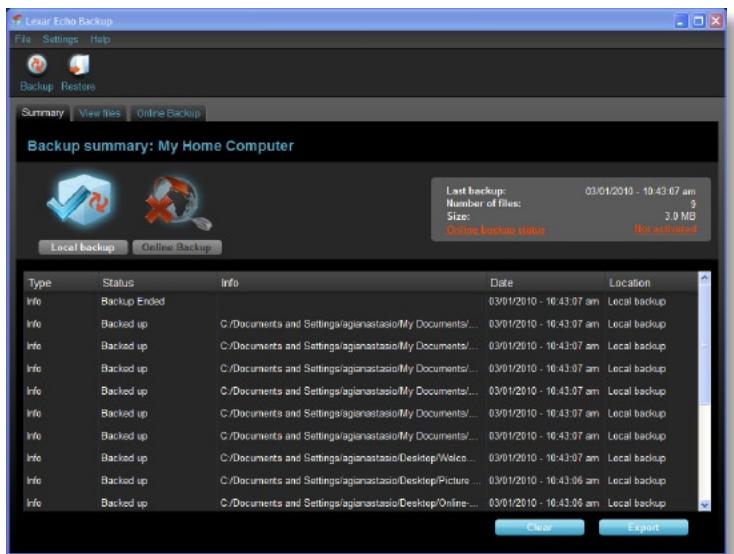Open the Online backup status link
Viewport: 734px width, 554px height.
pyautogui.click(x=495, y=229)
